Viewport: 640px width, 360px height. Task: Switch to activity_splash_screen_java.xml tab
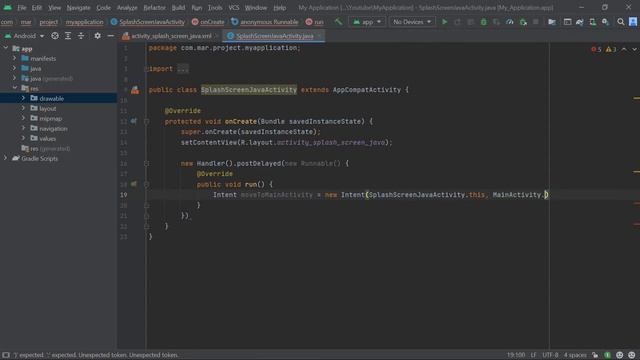171,36
